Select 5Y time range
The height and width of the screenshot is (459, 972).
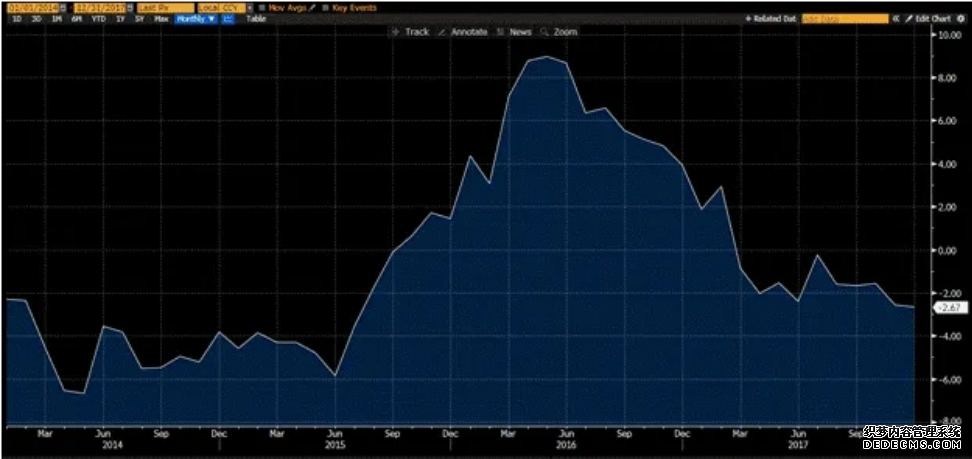click(139, 19)
